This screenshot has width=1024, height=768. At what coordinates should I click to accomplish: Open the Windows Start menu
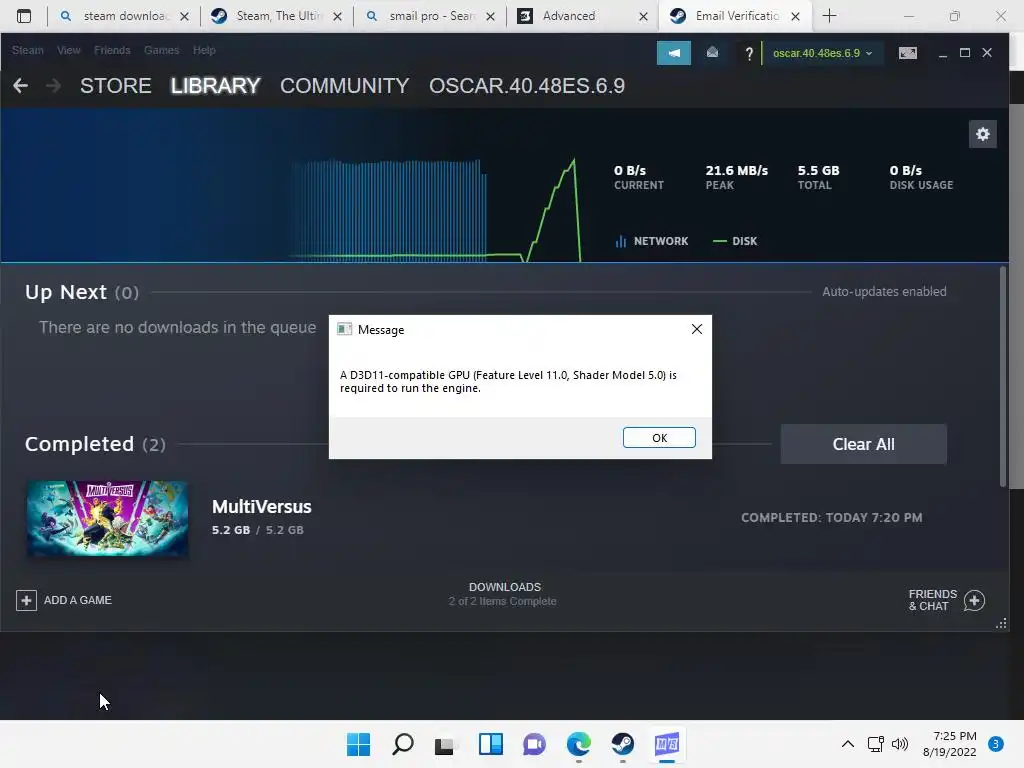coord(358,744)
